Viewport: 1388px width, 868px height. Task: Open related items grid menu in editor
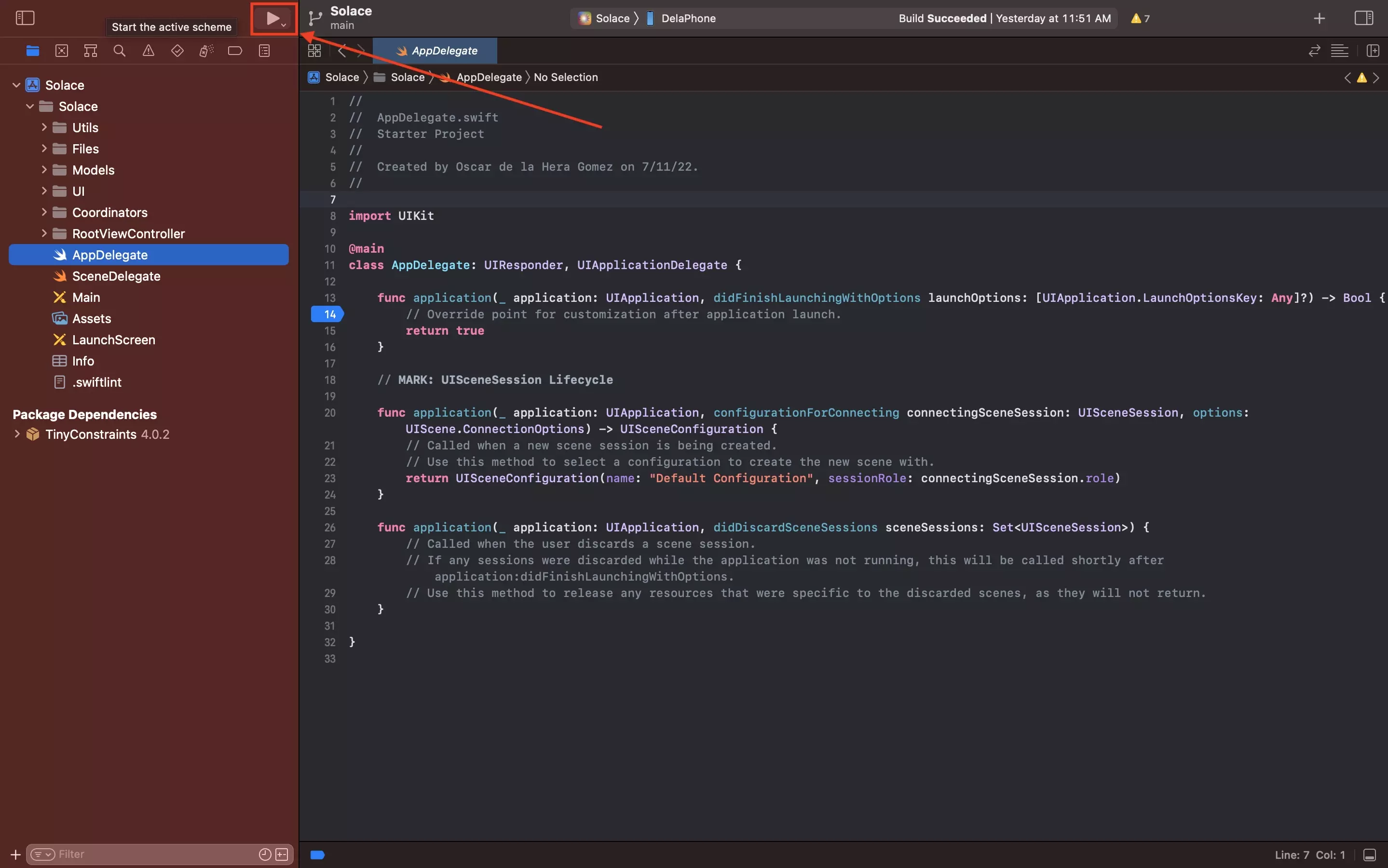314,51
